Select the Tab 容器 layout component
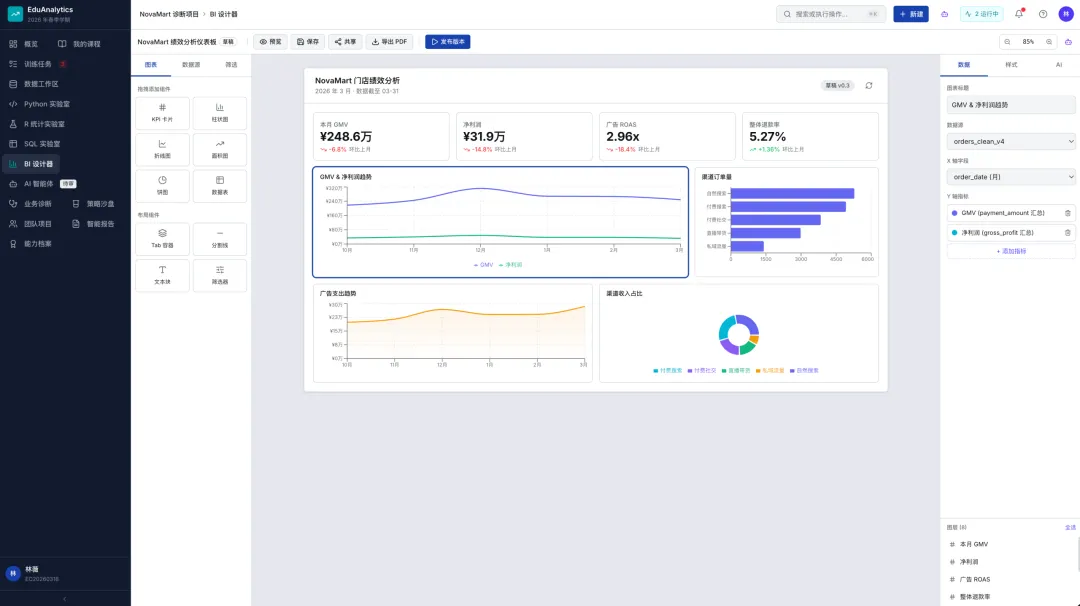This screenshot has width=1080, height=606. point(163,238)
